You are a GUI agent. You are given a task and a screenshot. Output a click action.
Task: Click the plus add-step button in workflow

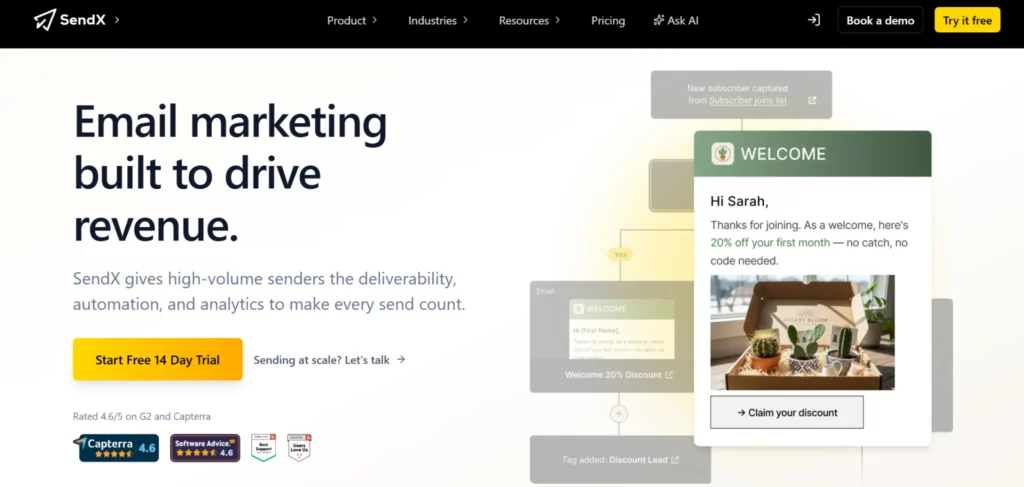pos(618,413)
